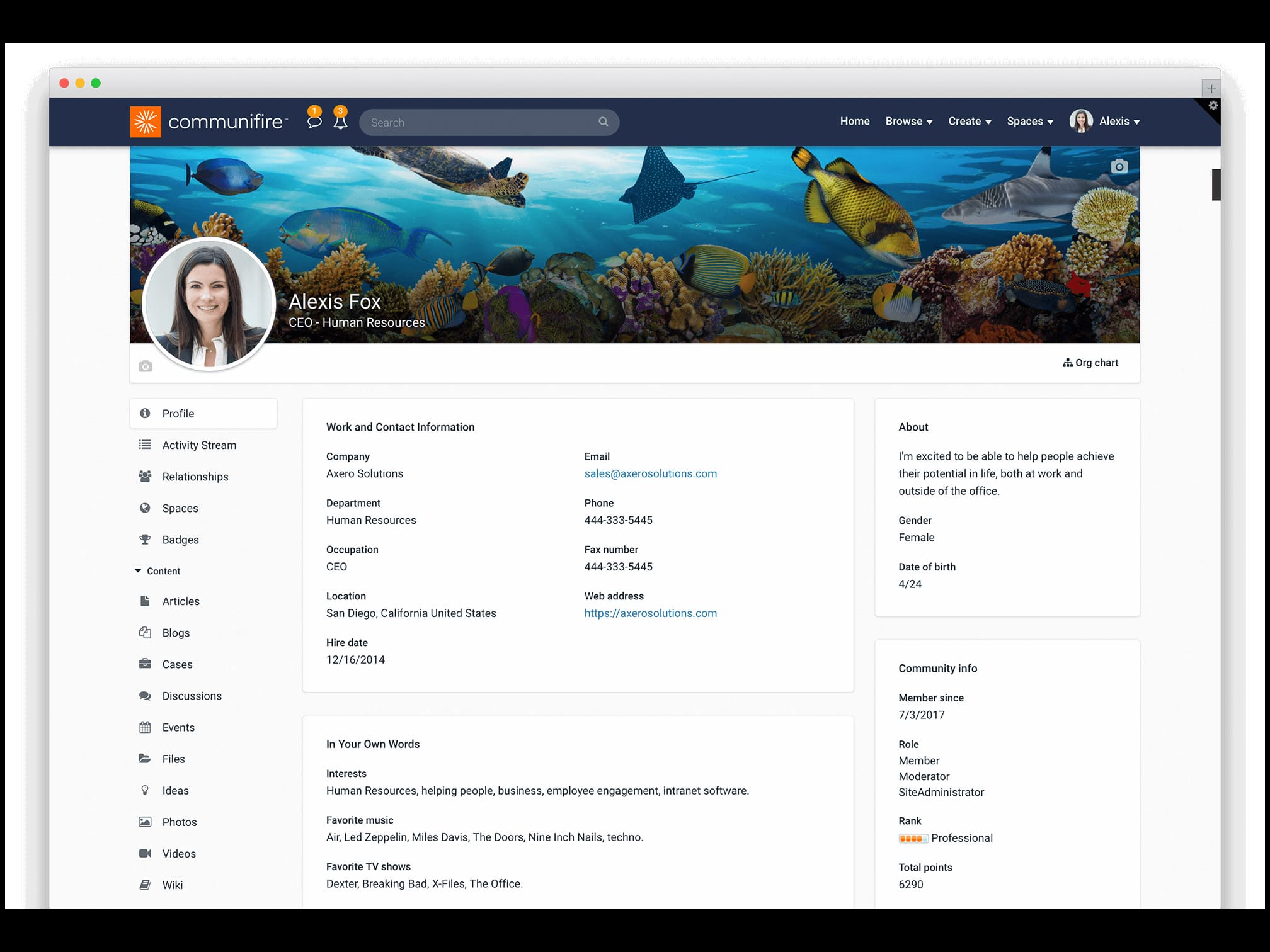Click the sales@axerosolutions.com email link
Image resolution: width=1270 pixels, height=952 pixels.
pos(650,473)
